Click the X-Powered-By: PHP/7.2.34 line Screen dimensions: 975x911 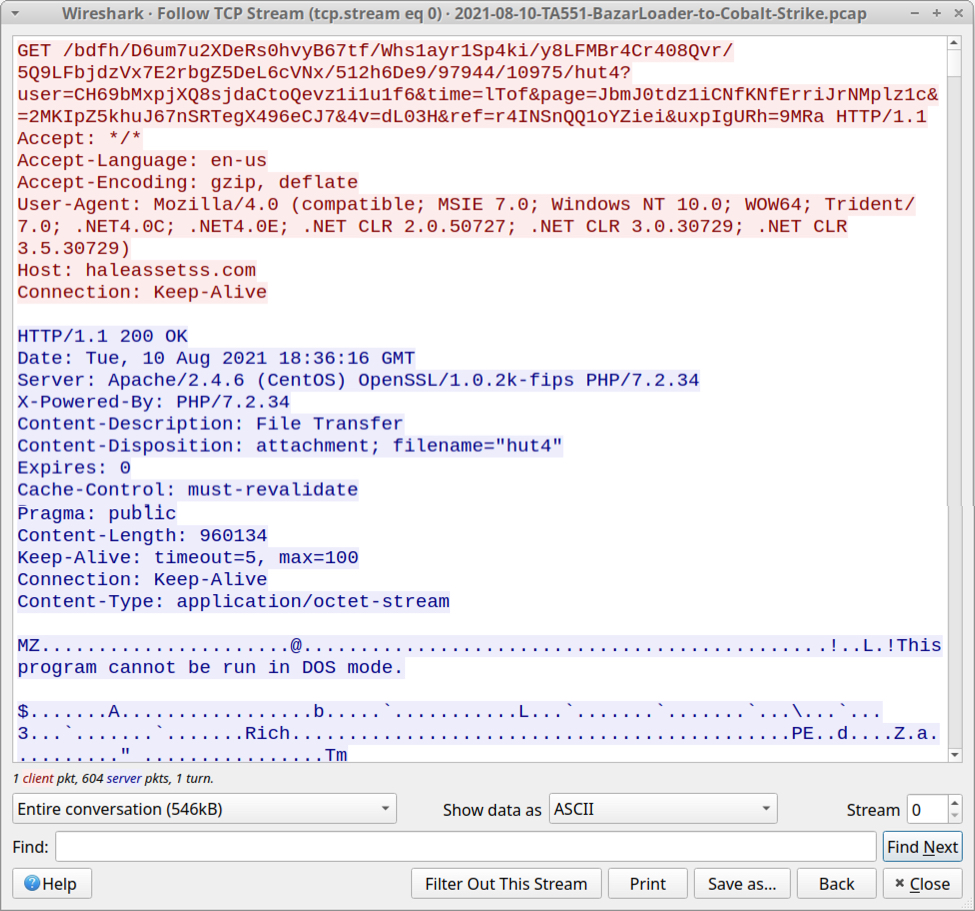click(x=154, y=401)
